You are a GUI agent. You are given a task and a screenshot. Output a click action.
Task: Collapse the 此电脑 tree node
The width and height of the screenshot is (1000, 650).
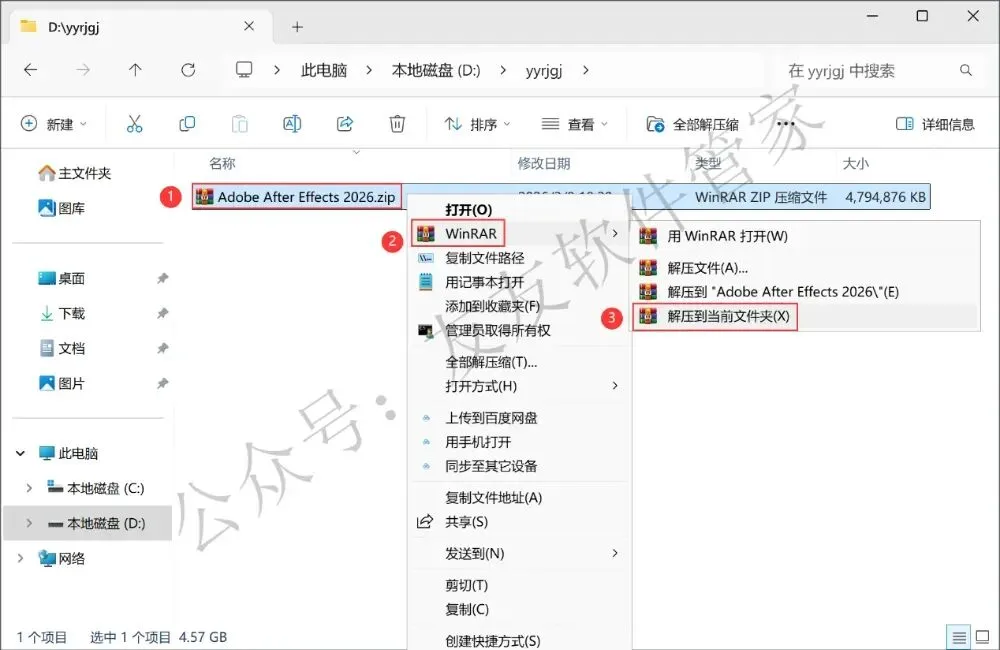point(20,454)
